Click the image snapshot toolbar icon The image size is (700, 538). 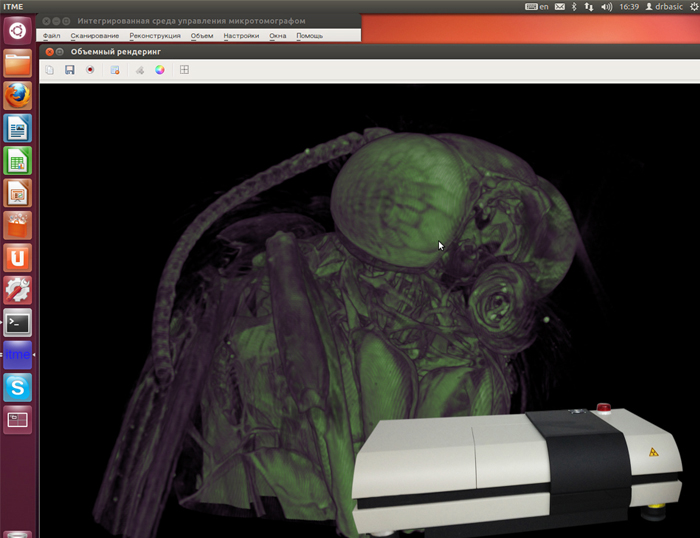point(115,70)
